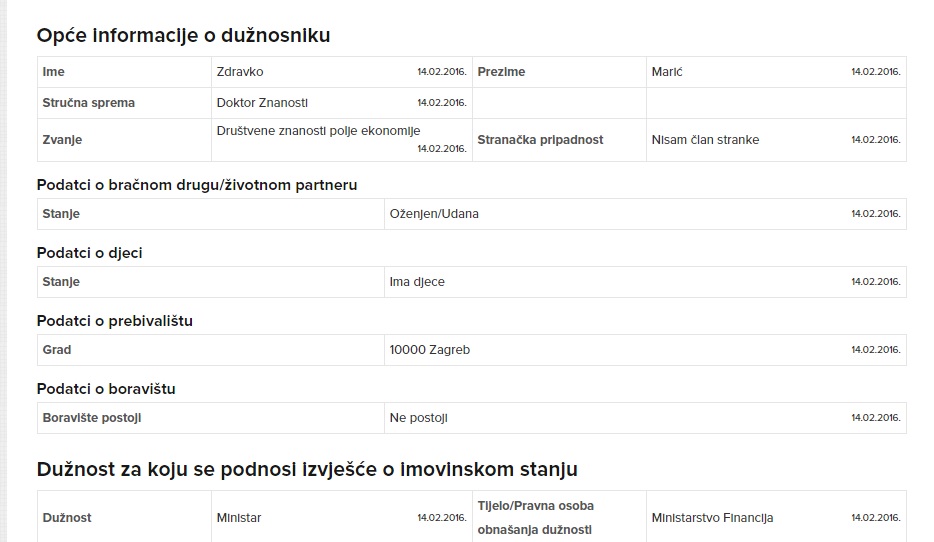Select the Društvene znanosti polje ekonomije text

(x=318, y=131)
